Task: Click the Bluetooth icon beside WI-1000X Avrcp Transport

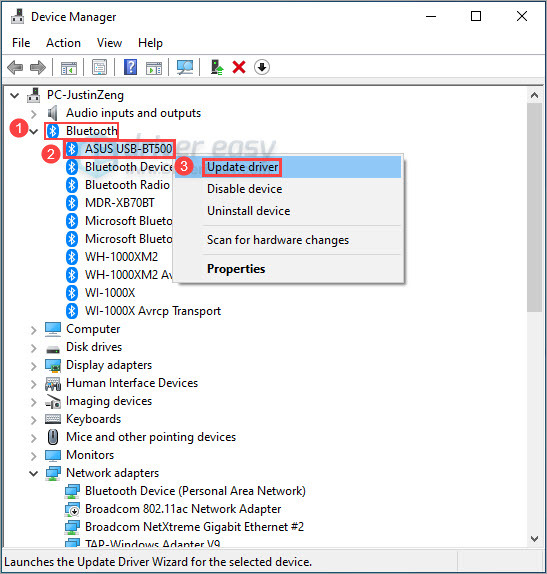Action: click(x=72, y=311)
